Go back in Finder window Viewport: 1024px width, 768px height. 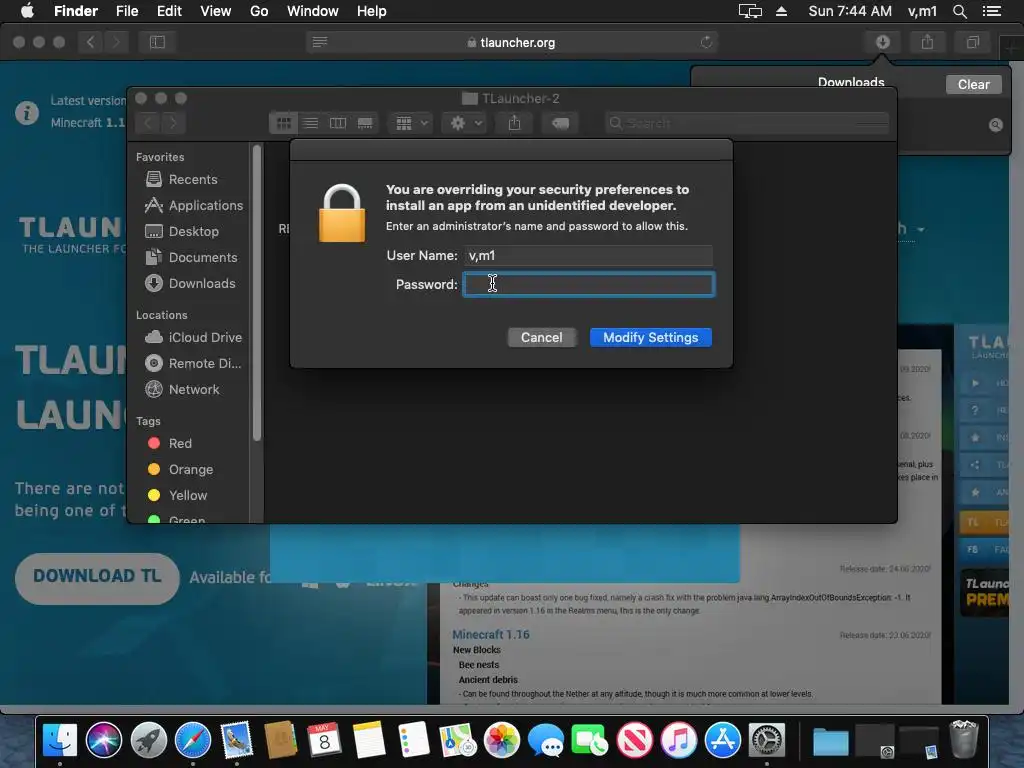pos(148,123)
